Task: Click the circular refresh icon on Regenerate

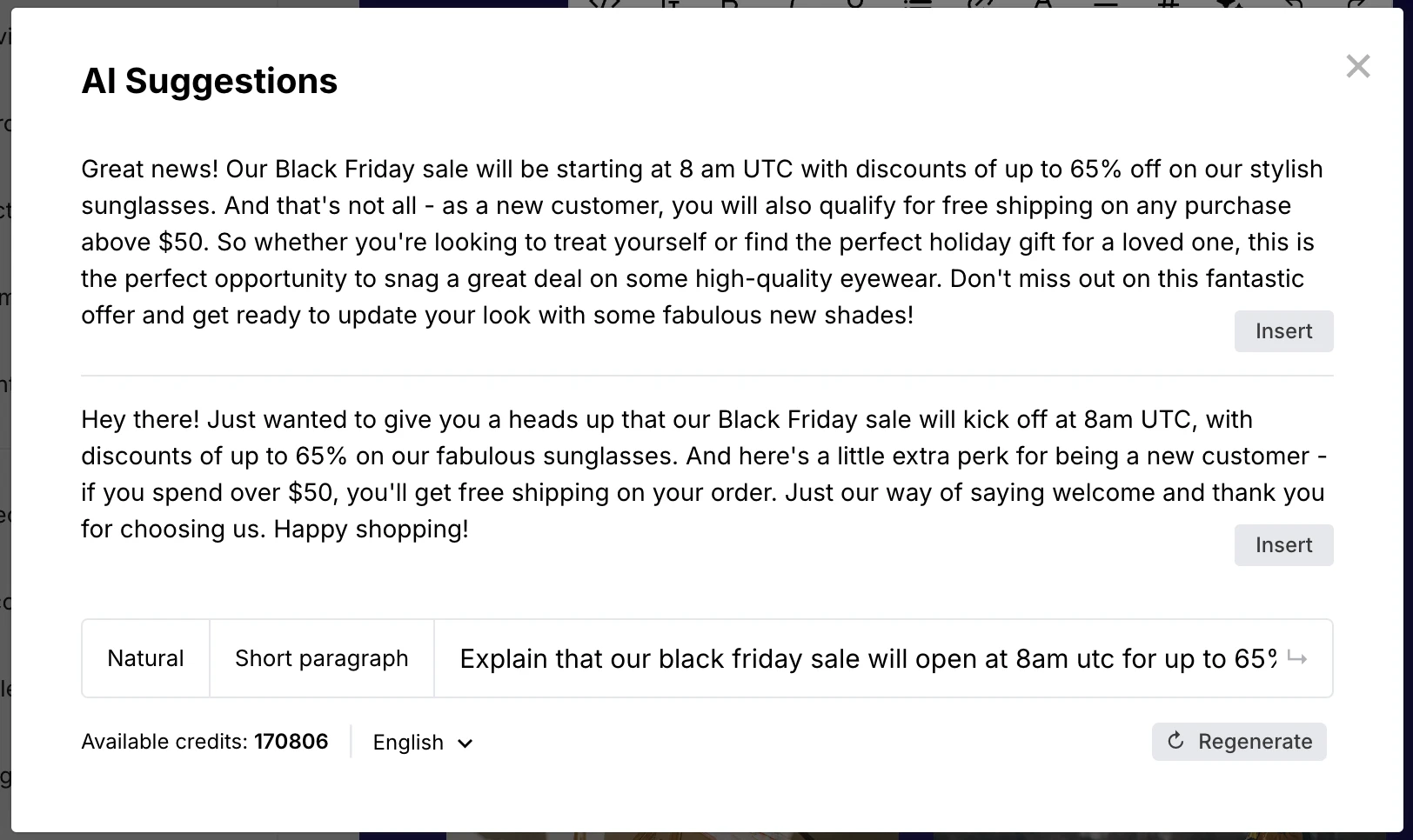Action: coord(1175,741)
